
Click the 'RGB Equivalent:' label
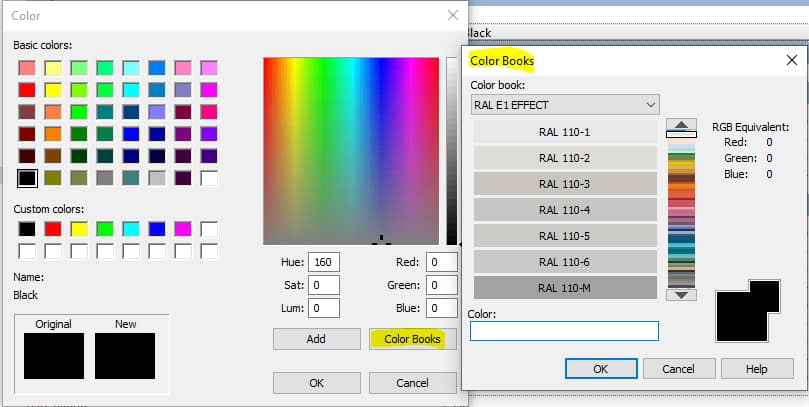751,127
